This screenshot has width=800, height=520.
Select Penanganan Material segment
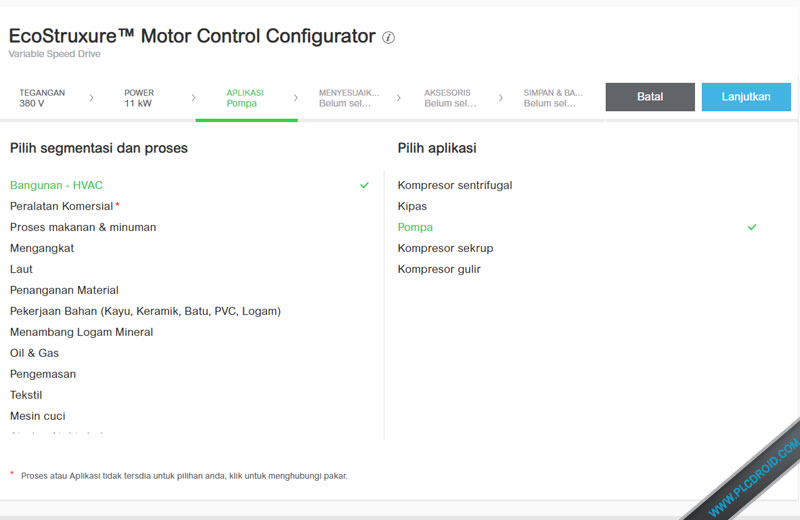(x=64, y=290)
